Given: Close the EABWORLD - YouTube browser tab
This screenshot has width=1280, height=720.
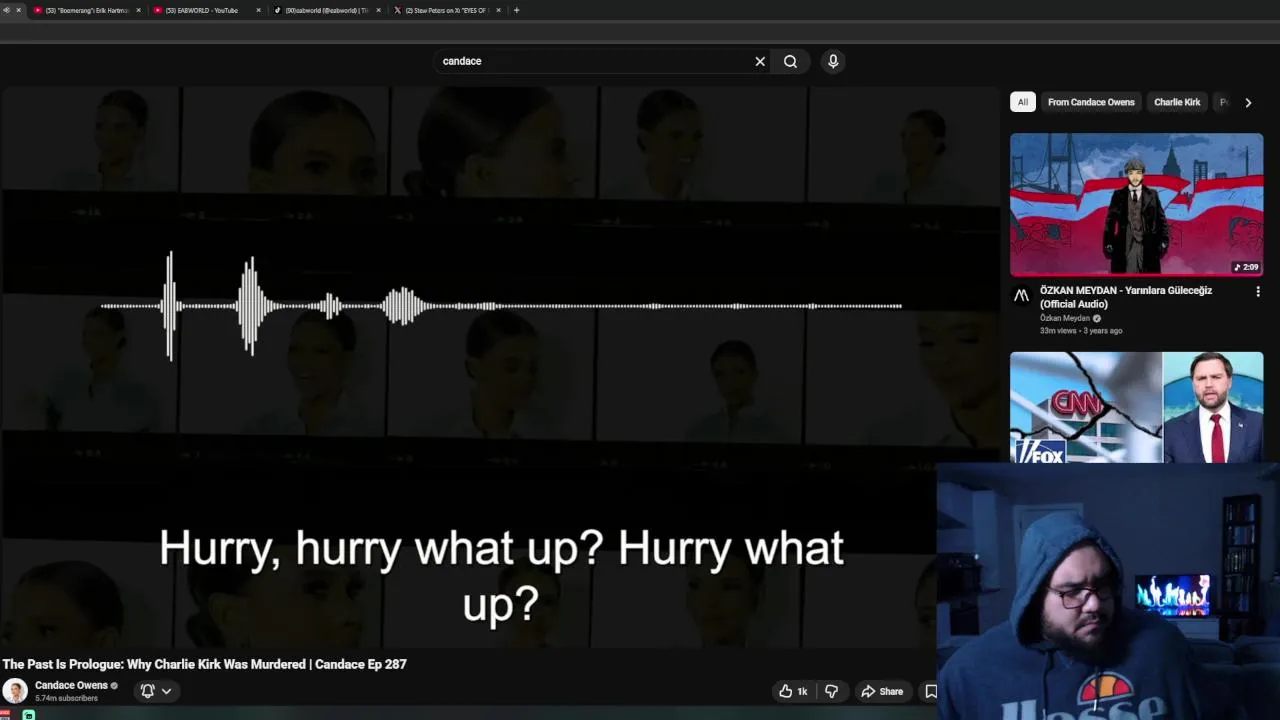Looking at the screenshot, I should coord(258,10).
